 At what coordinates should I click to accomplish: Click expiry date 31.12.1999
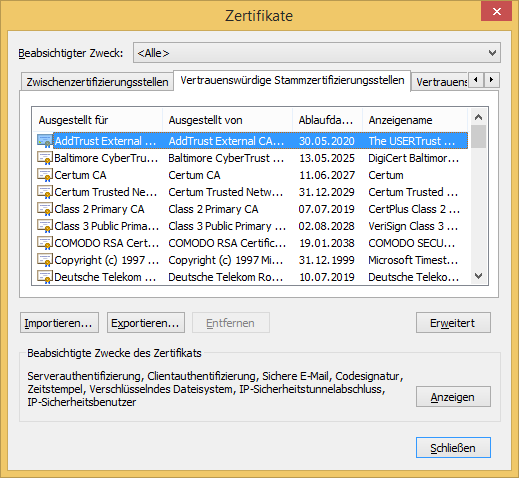[x=327, y=260]
